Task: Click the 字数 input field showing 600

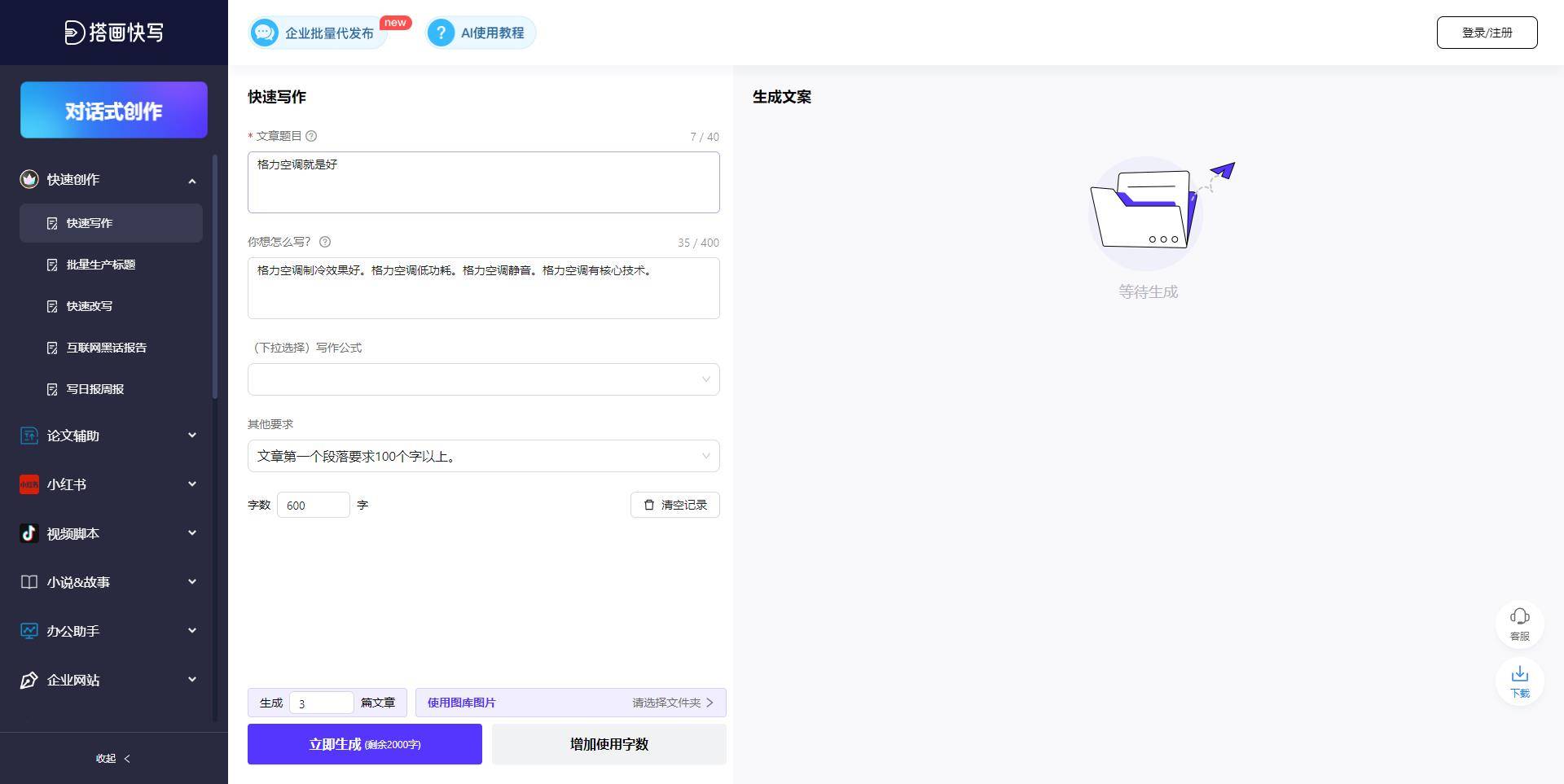Action: 313,505
